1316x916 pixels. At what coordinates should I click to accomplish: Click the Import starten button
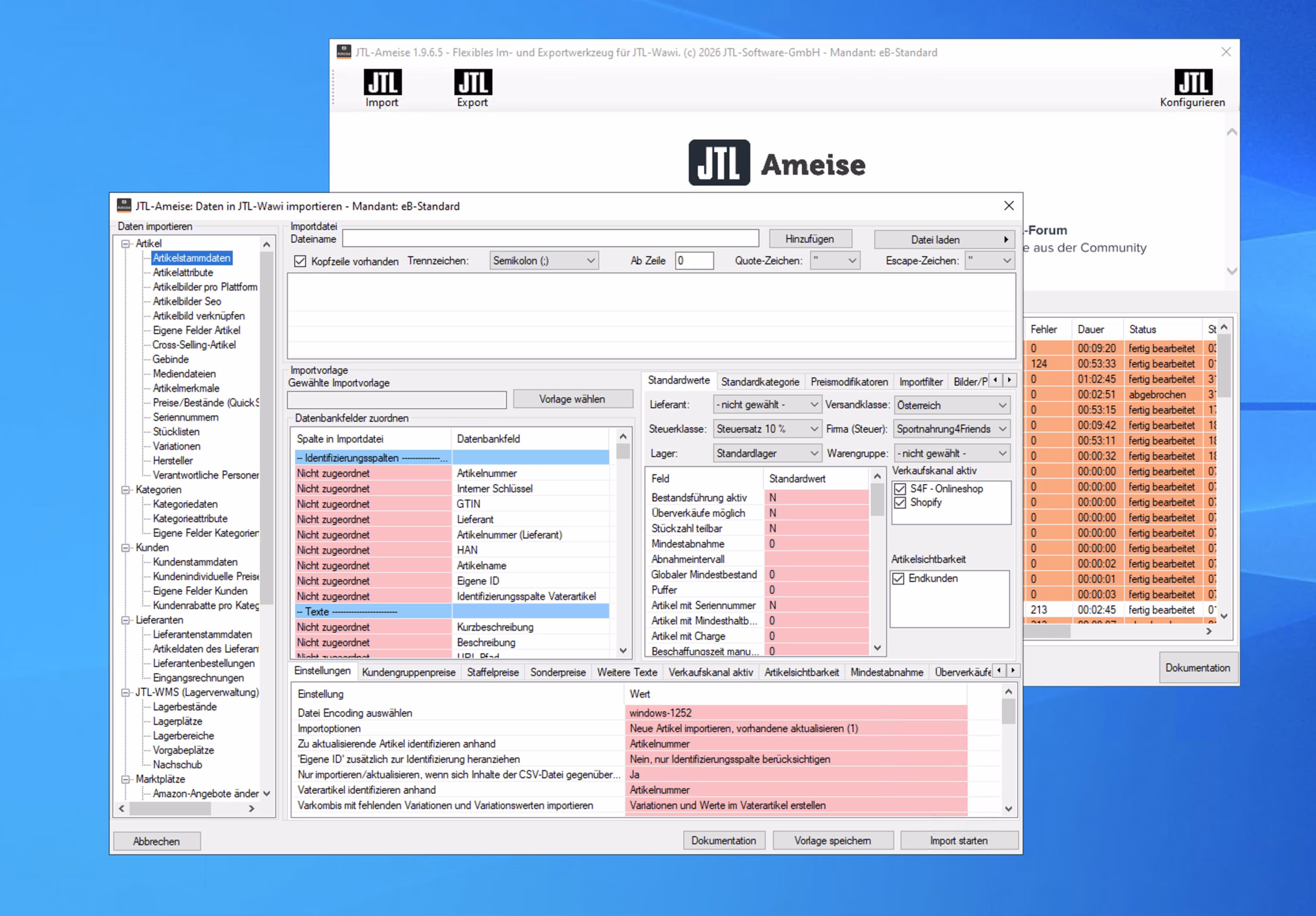click(958, 840)
